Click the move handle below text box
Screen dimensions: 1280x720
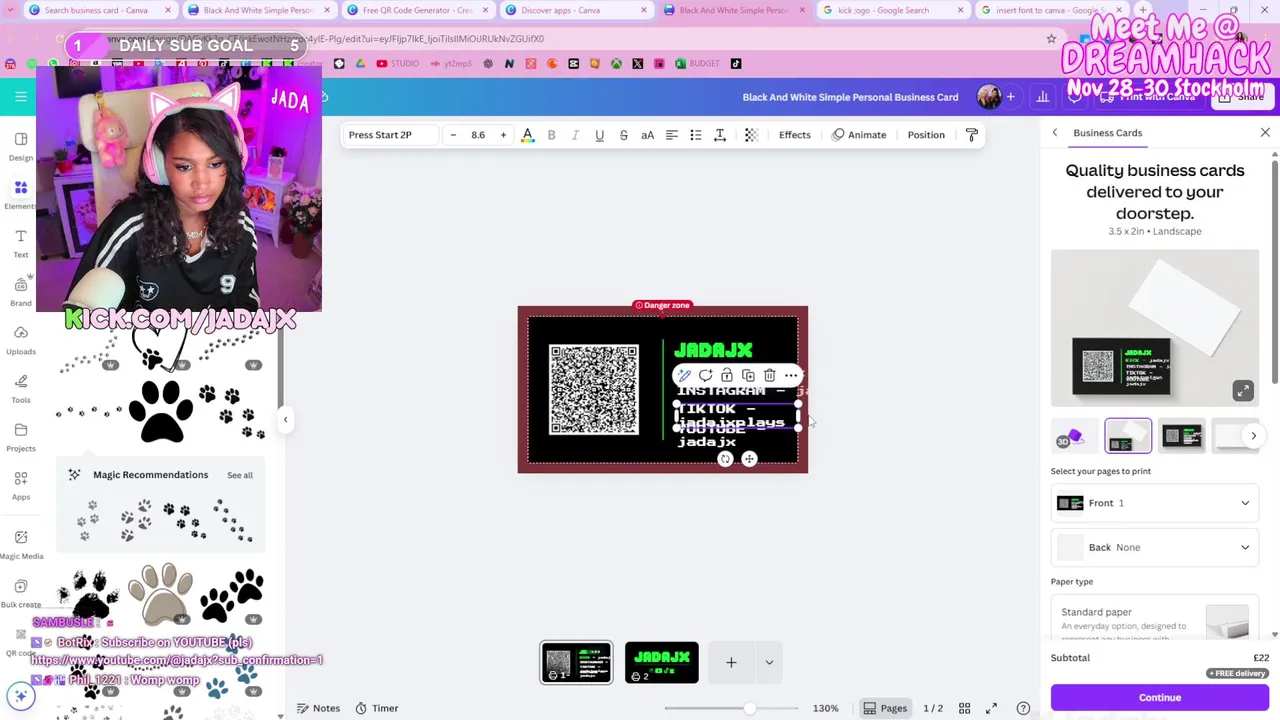[x=749, y=459]
